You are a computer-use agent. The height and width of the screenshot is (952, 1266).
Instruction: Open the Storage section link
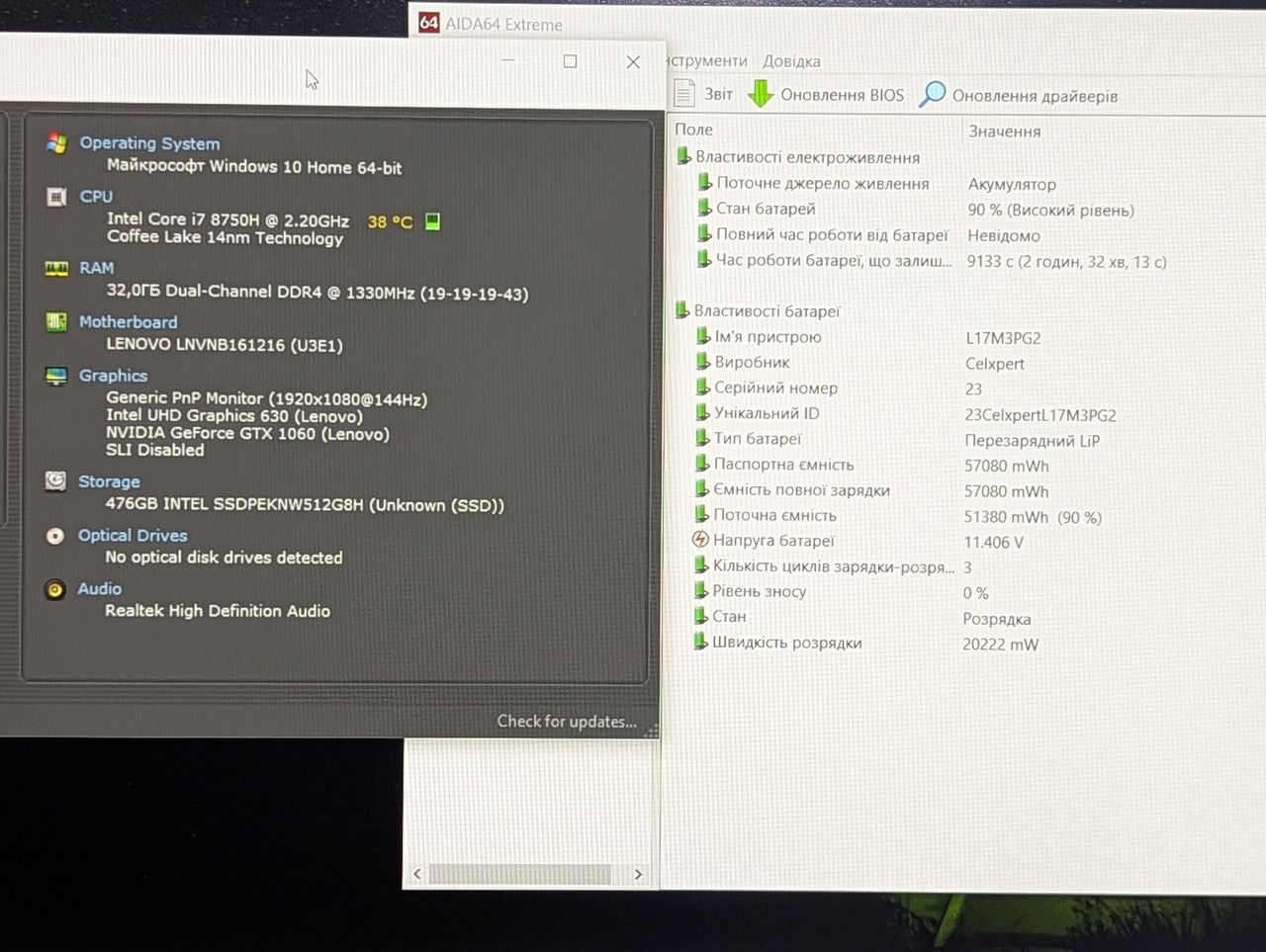click(x=109, y=481)
